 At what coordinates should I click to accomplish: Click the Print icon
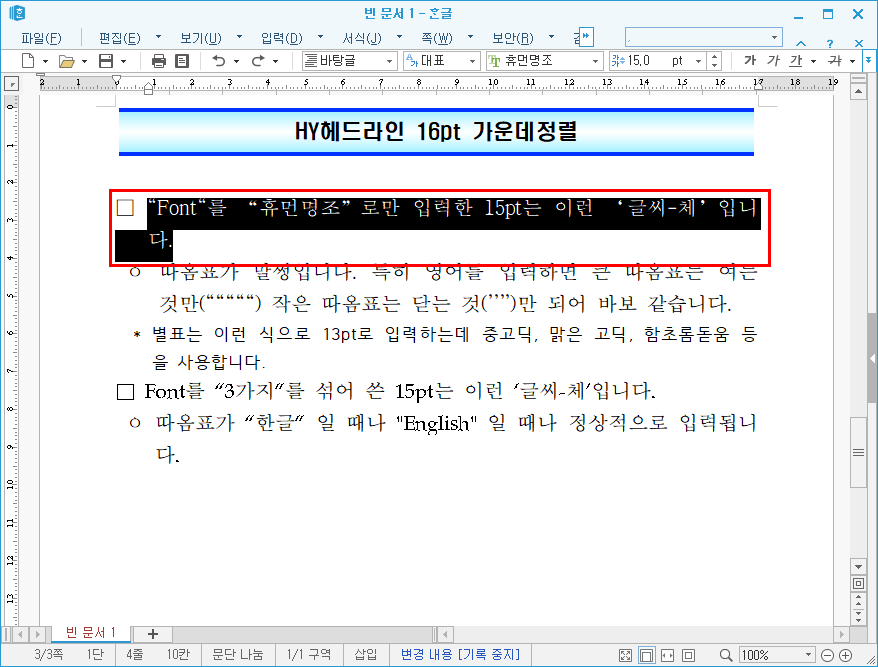click(158, 60)
